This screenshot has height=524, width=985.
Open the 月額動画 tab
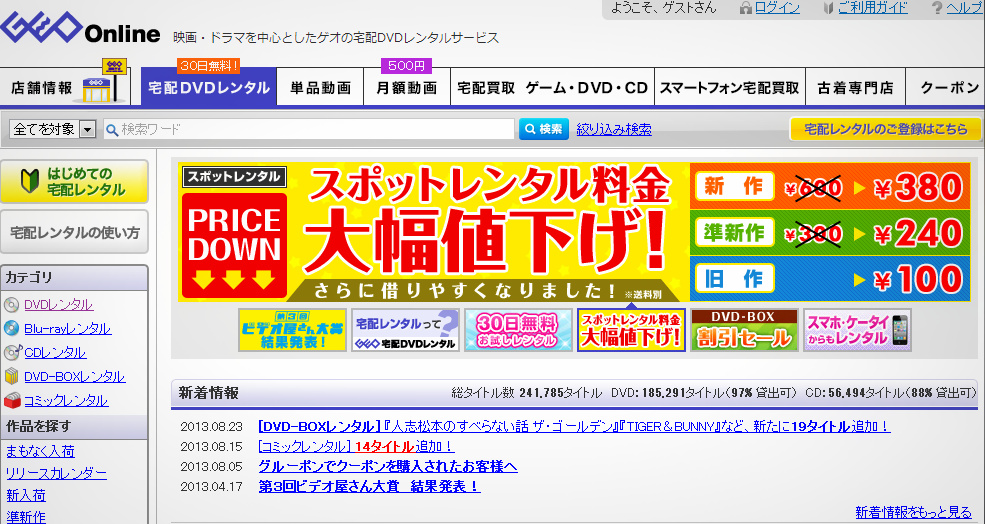pos(406,88)
